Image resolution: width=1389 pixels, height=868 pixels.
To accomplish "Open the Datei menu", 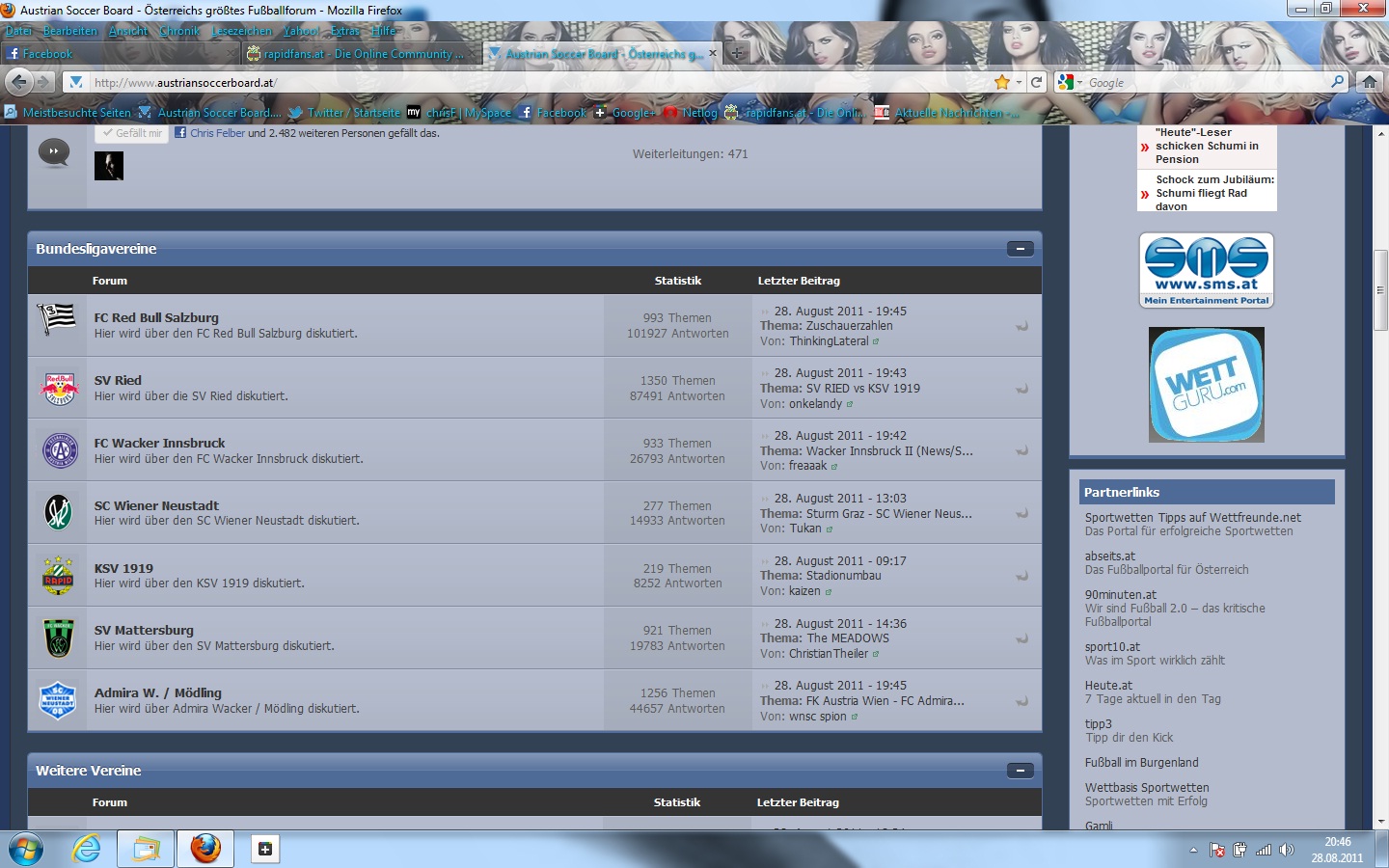I will click(x=18, y=31).
